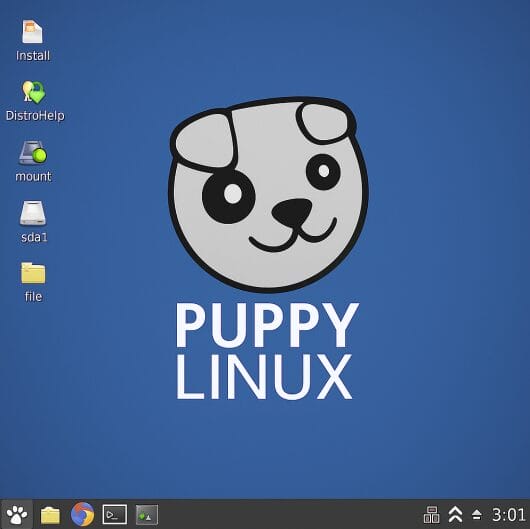Click the empty taskbar middle area

(x=291, y=514)
